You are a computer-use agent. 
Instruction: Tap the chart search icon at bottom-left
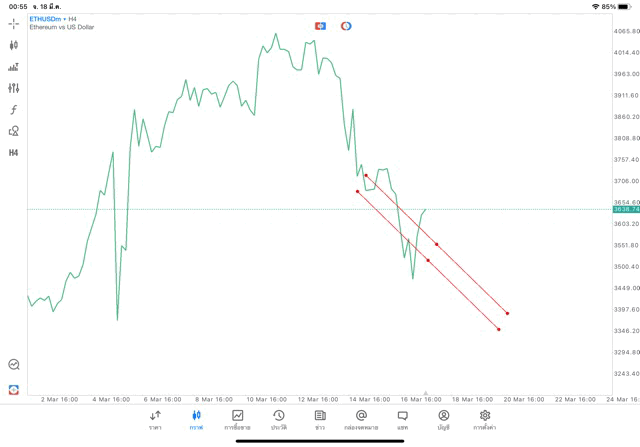(14, 365)
